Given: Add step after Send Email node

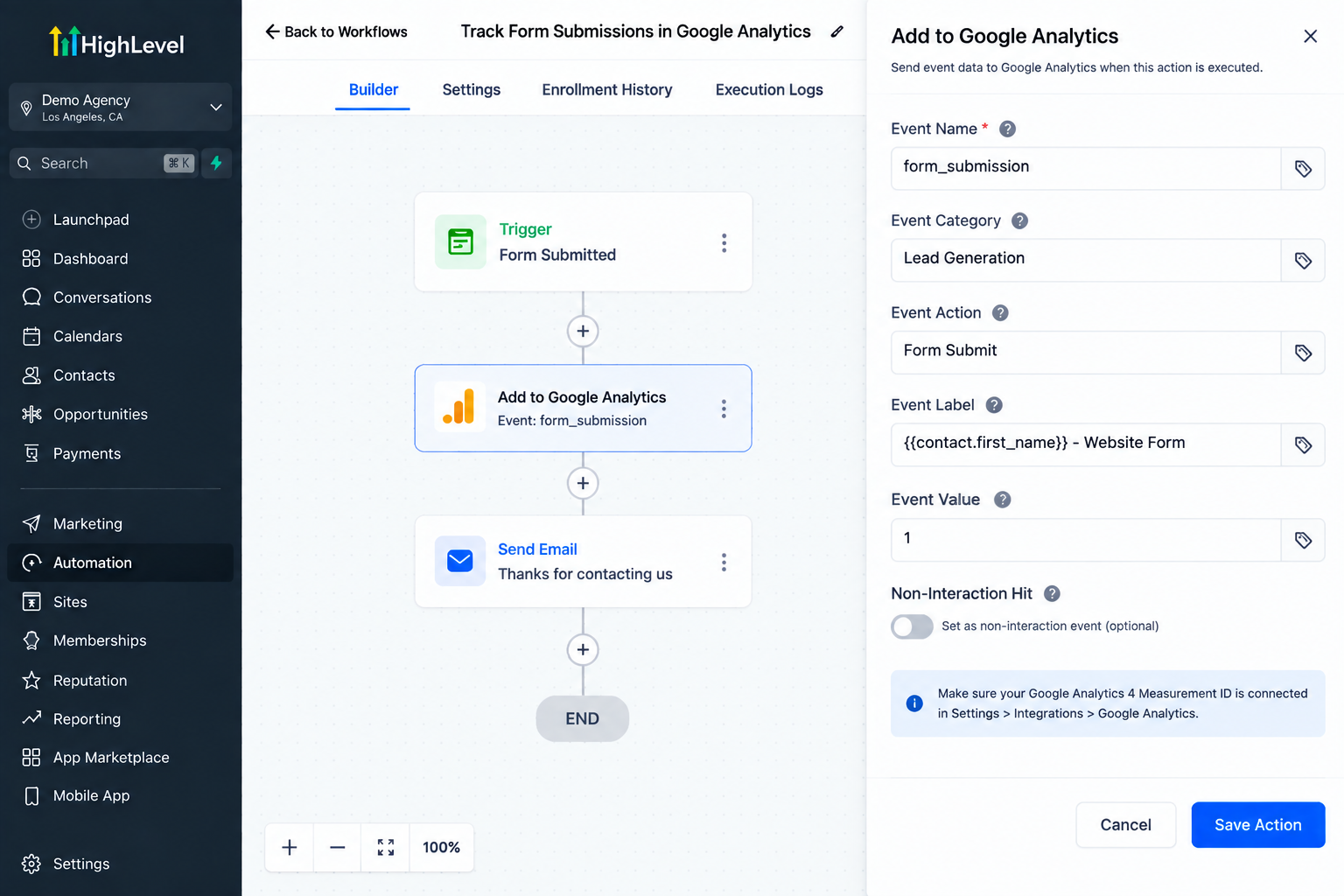Looking at the screenshot, I should 583,649.
